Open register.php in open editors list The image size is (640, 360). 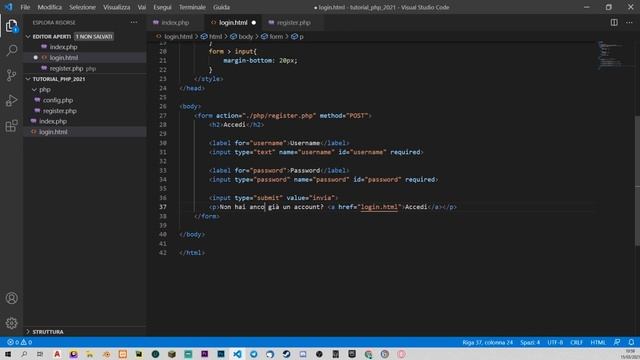coord(66,69)
